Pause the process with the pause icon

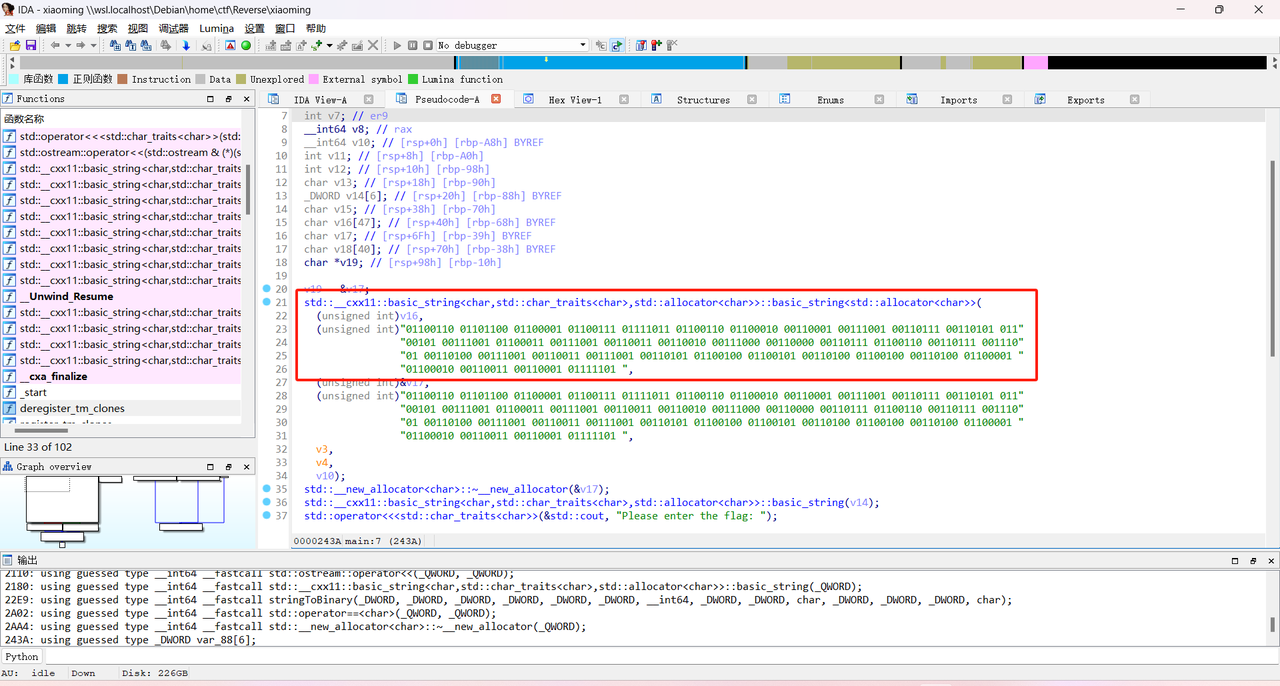[412, 45]
